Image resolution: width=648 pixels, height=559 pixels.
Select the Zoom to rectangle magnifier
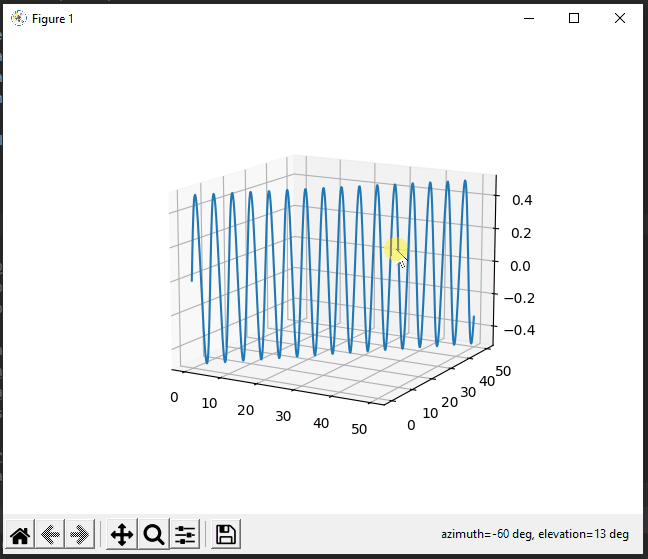click(x=154, y=535)
